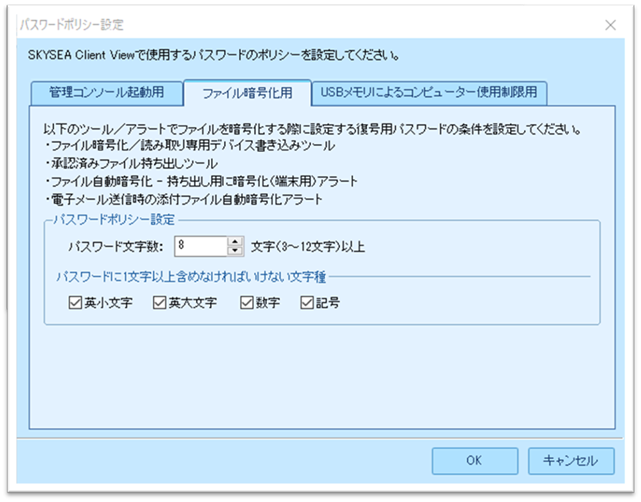Disable the 数字 requirement checkbox
Screen dimensions: 641x502
(247, 302)
